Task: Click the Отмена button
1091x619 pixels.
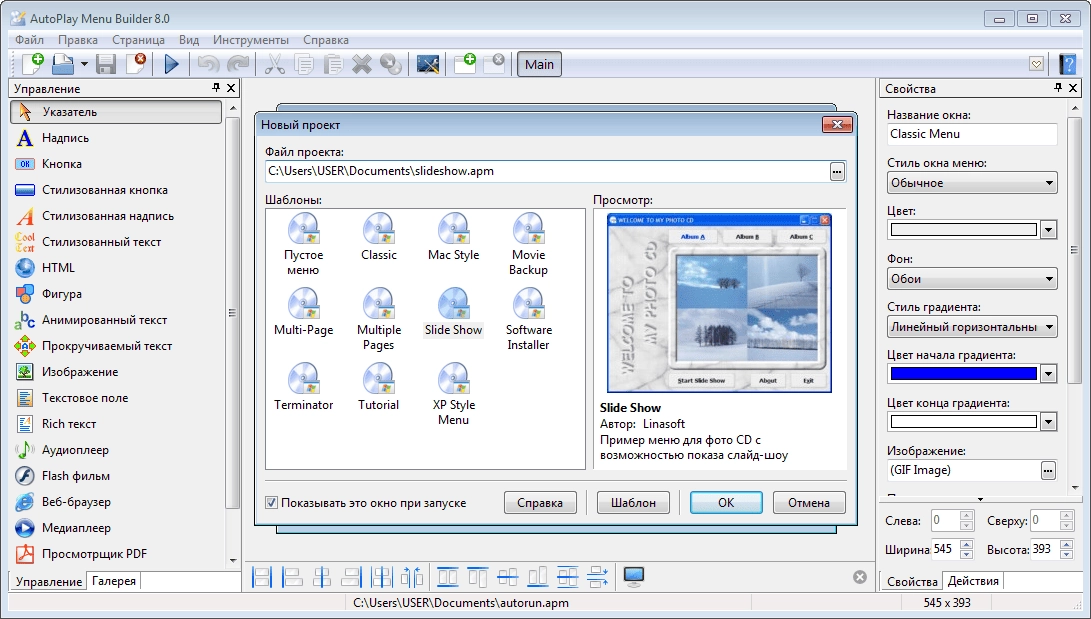Action: tap(809, 502)
